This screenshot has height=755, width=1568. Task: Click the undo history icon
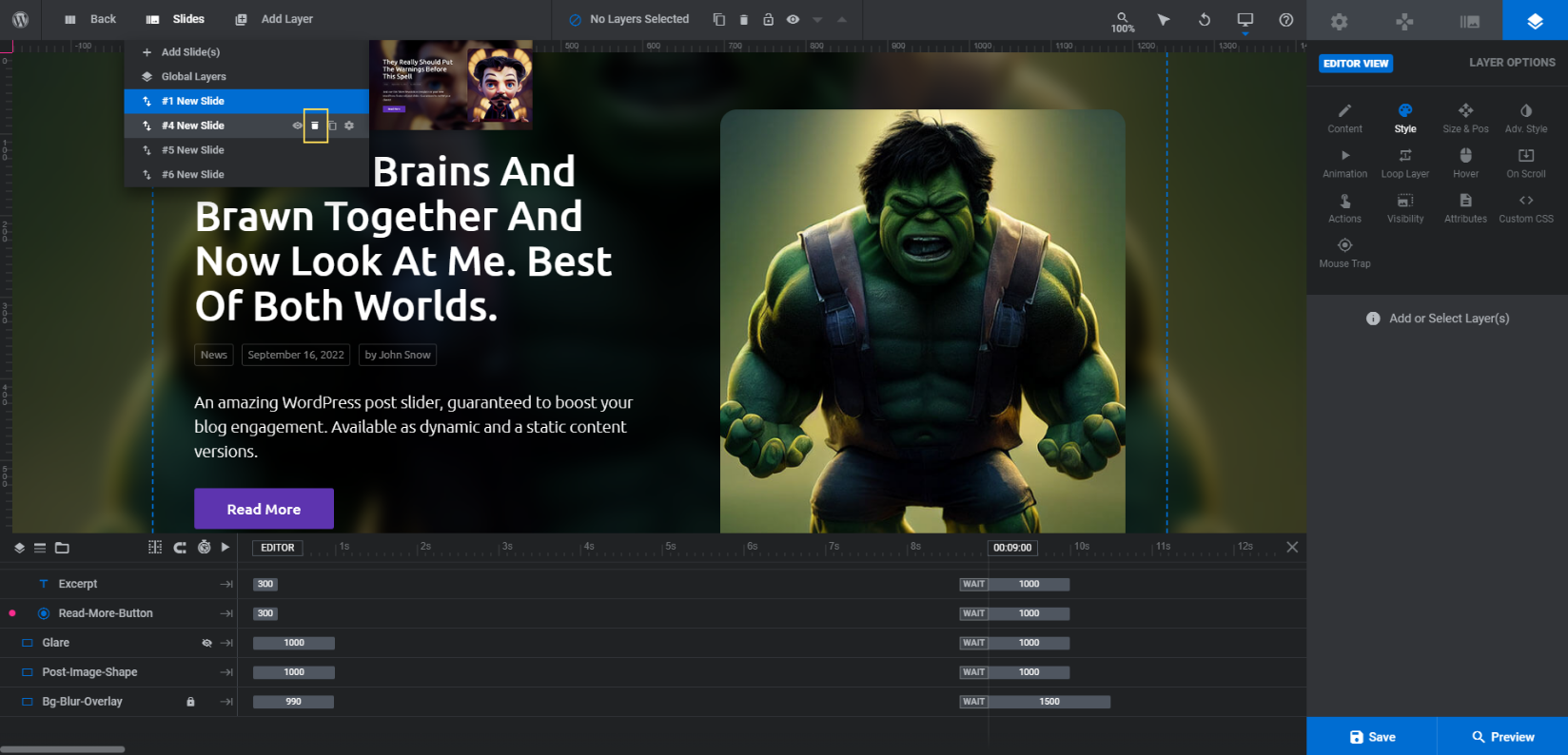click(1205, 19)
